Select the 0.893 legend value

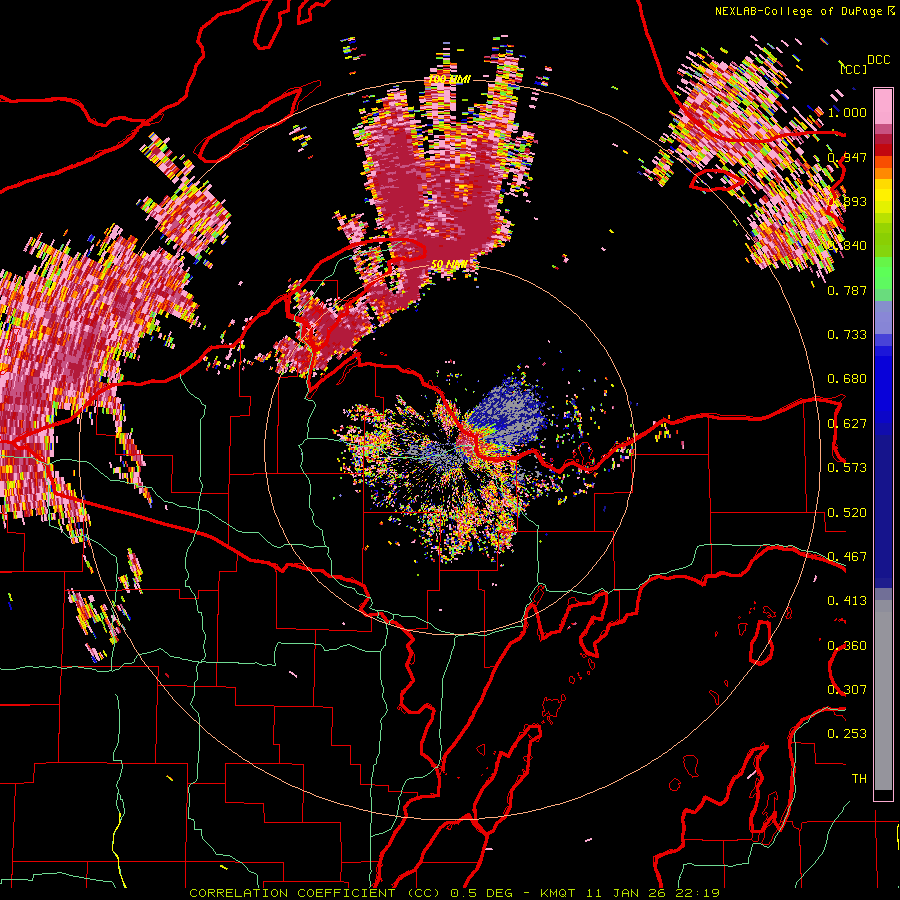click(847, 201)
